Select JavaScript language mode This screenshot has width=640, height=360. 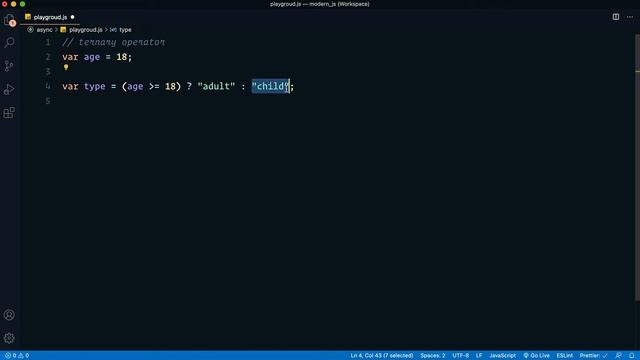pyautogui.click(x=502, y=356)
